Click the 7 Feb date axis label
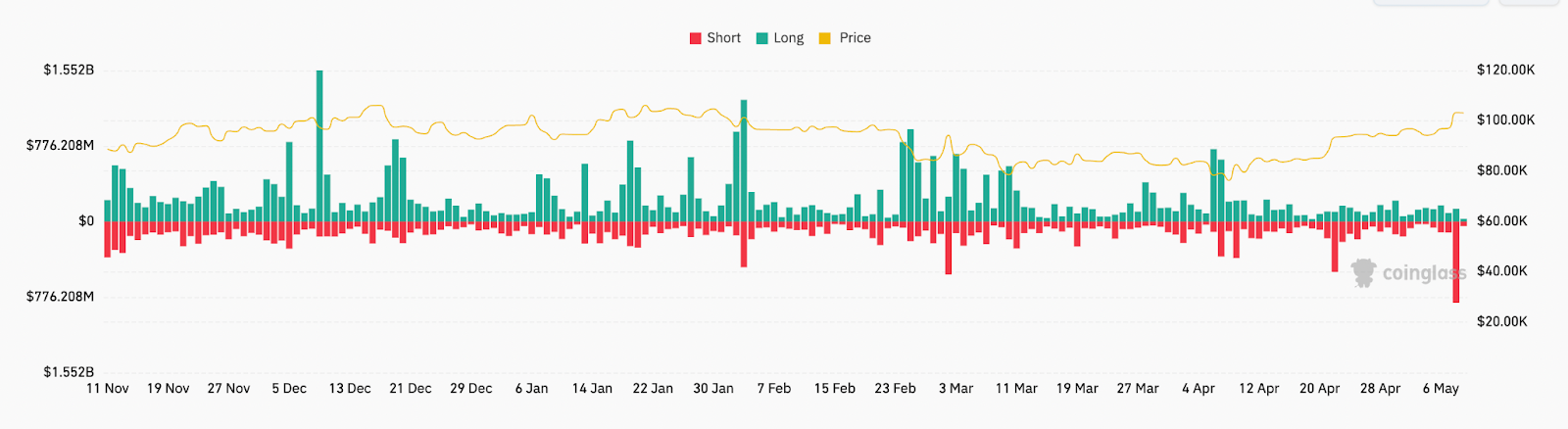This screenshot has width=1568, height=429. (773, 389)
